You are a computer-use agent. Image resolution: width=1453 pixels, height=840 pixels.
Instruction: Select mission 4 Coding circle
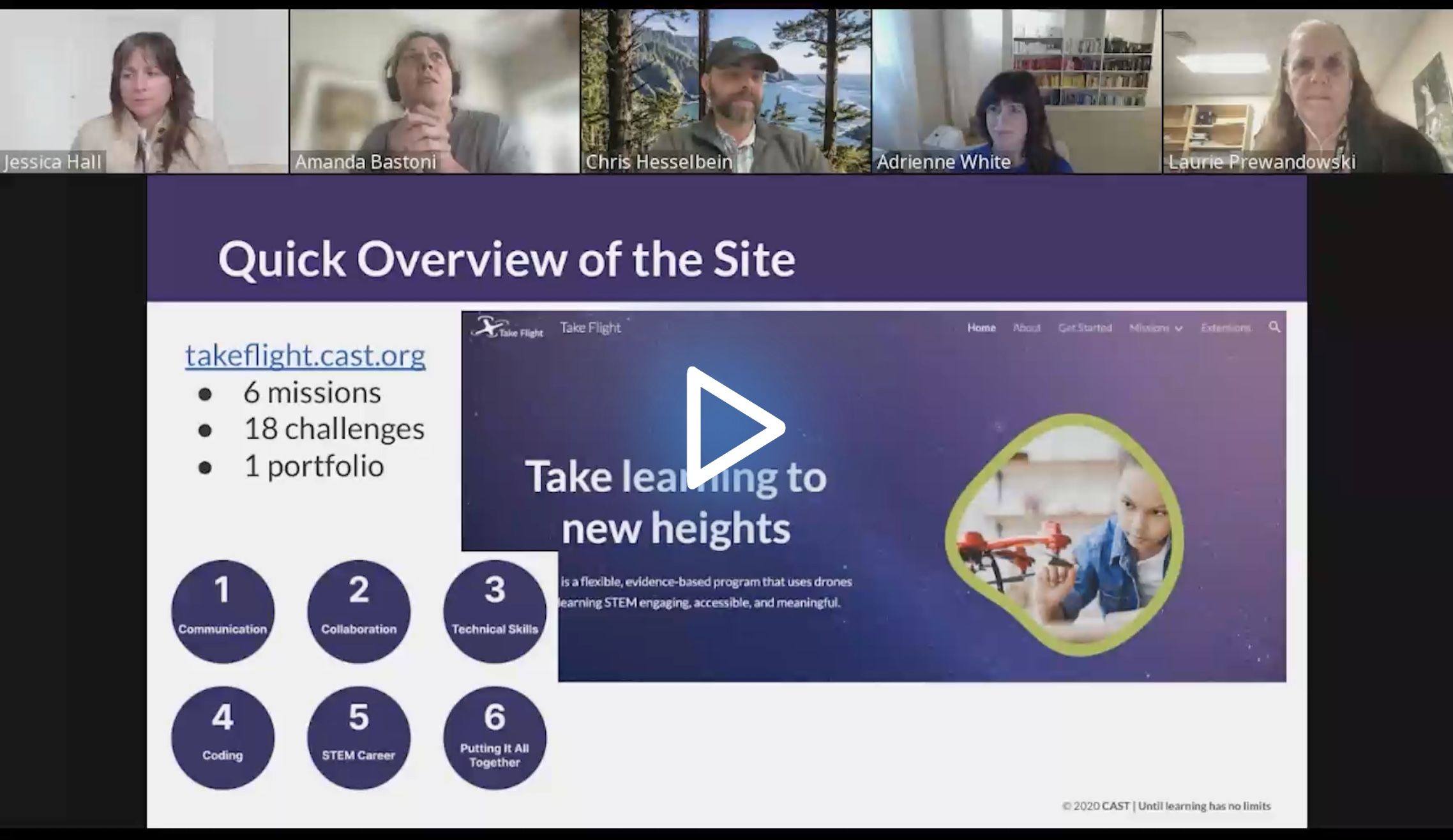223,737
